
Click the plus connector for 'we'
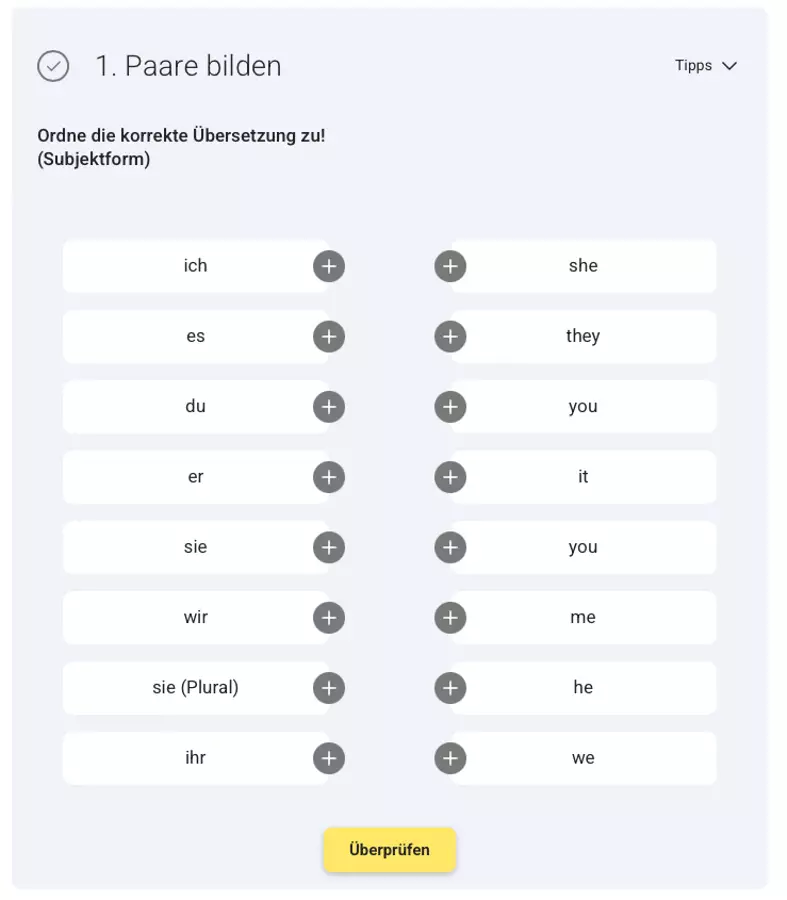[450, 758]
